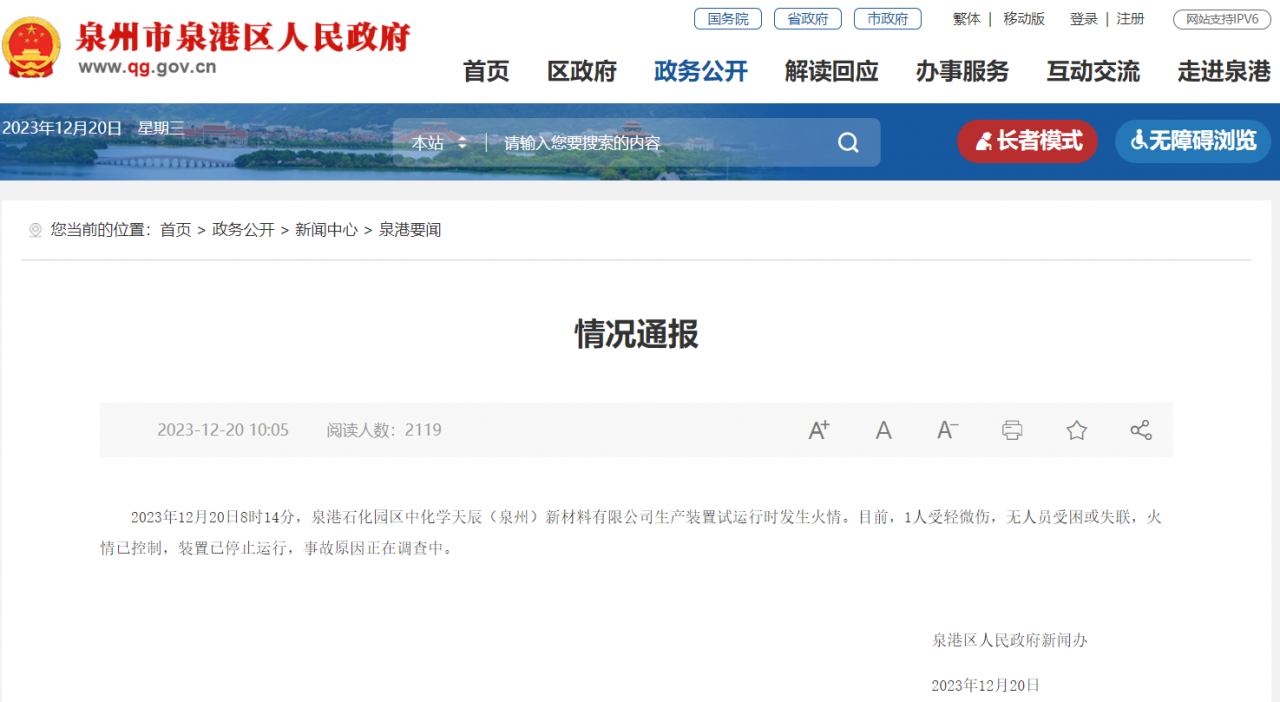
Task: Open the 办事服务 navigation menu
Action: (x=962, y=71)
